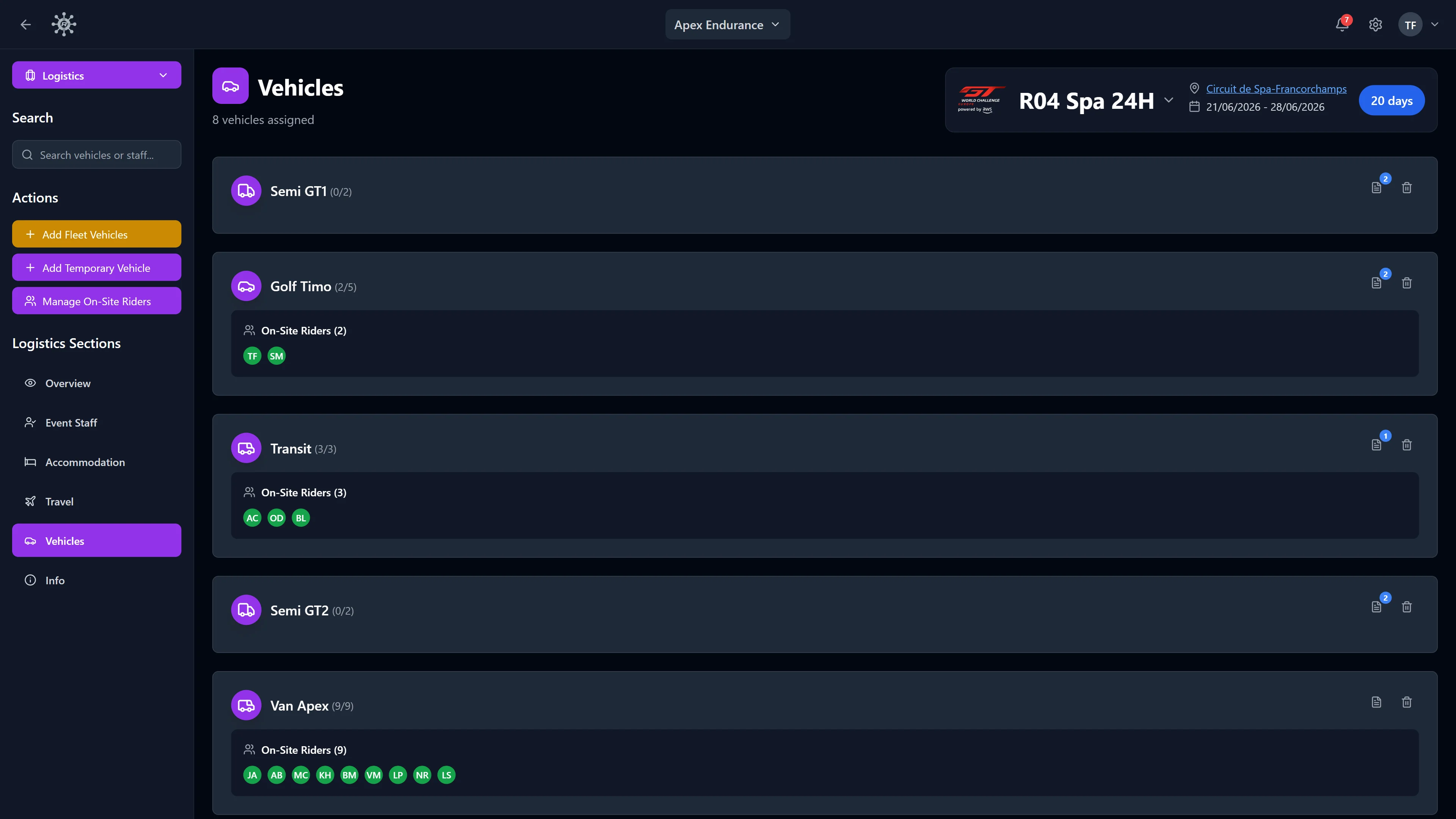Go to the Overview section
The width and height of the screenshot is (1456, 819).
coord(97,383)
